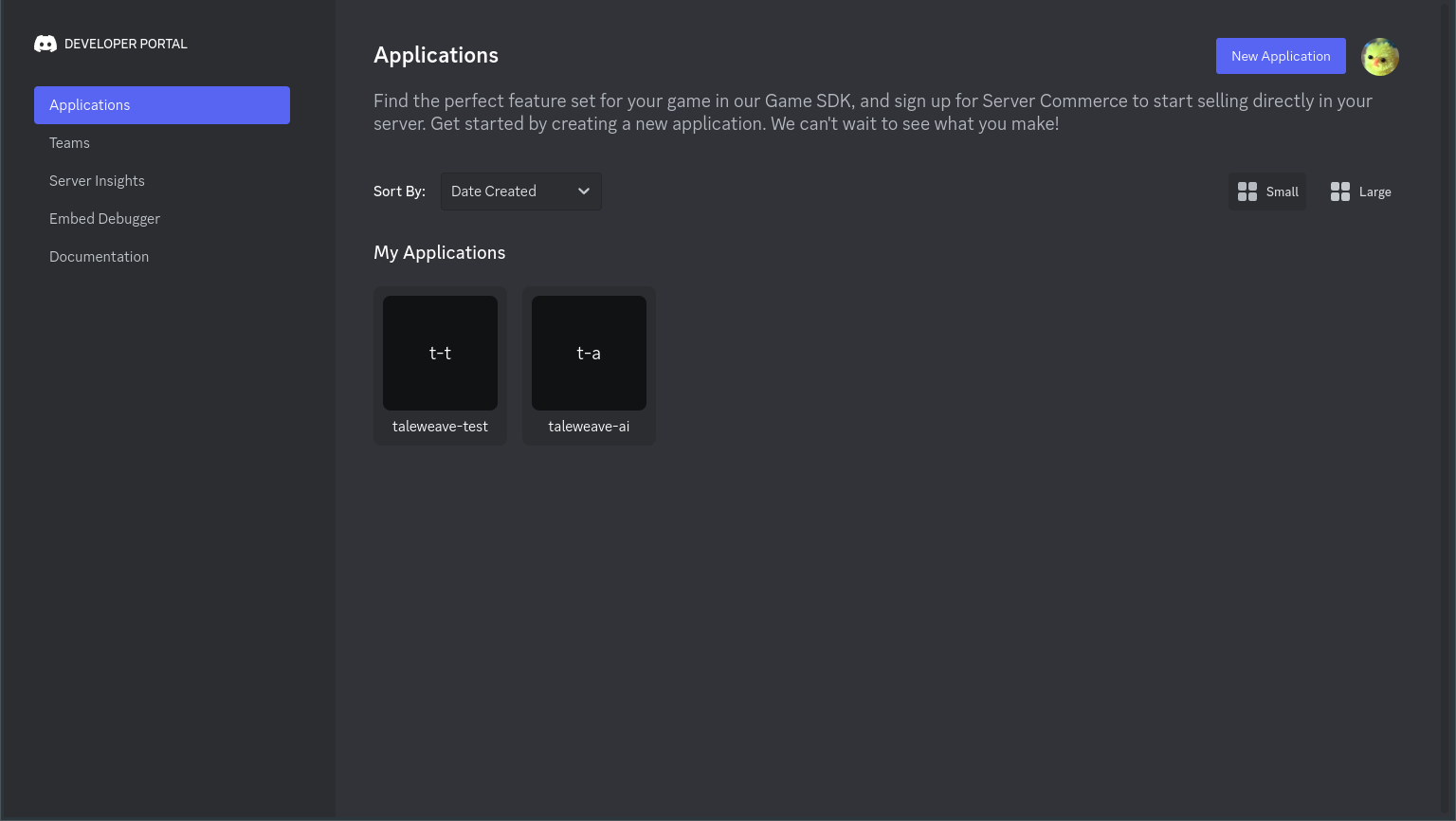
Task: Open the user avatar menu
Action: point(1380,57)
